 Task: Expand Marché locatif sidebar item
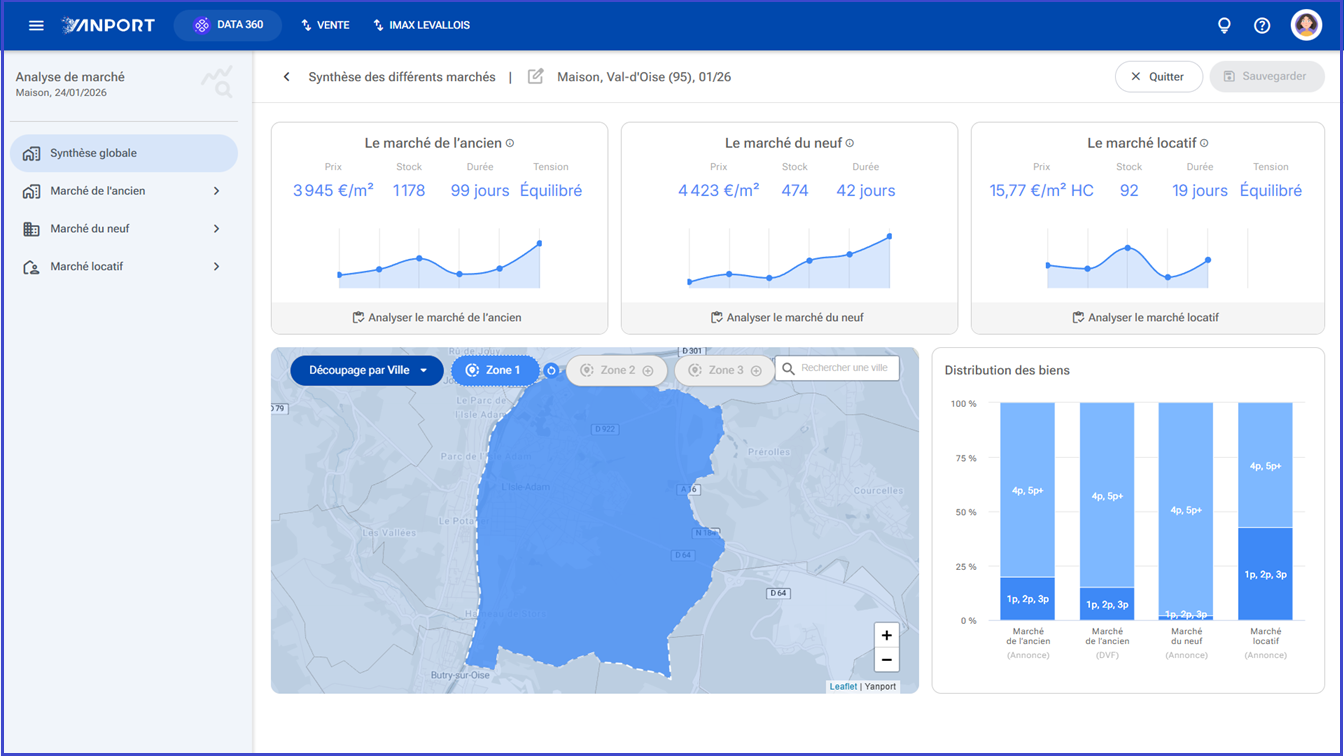(124, 267)
